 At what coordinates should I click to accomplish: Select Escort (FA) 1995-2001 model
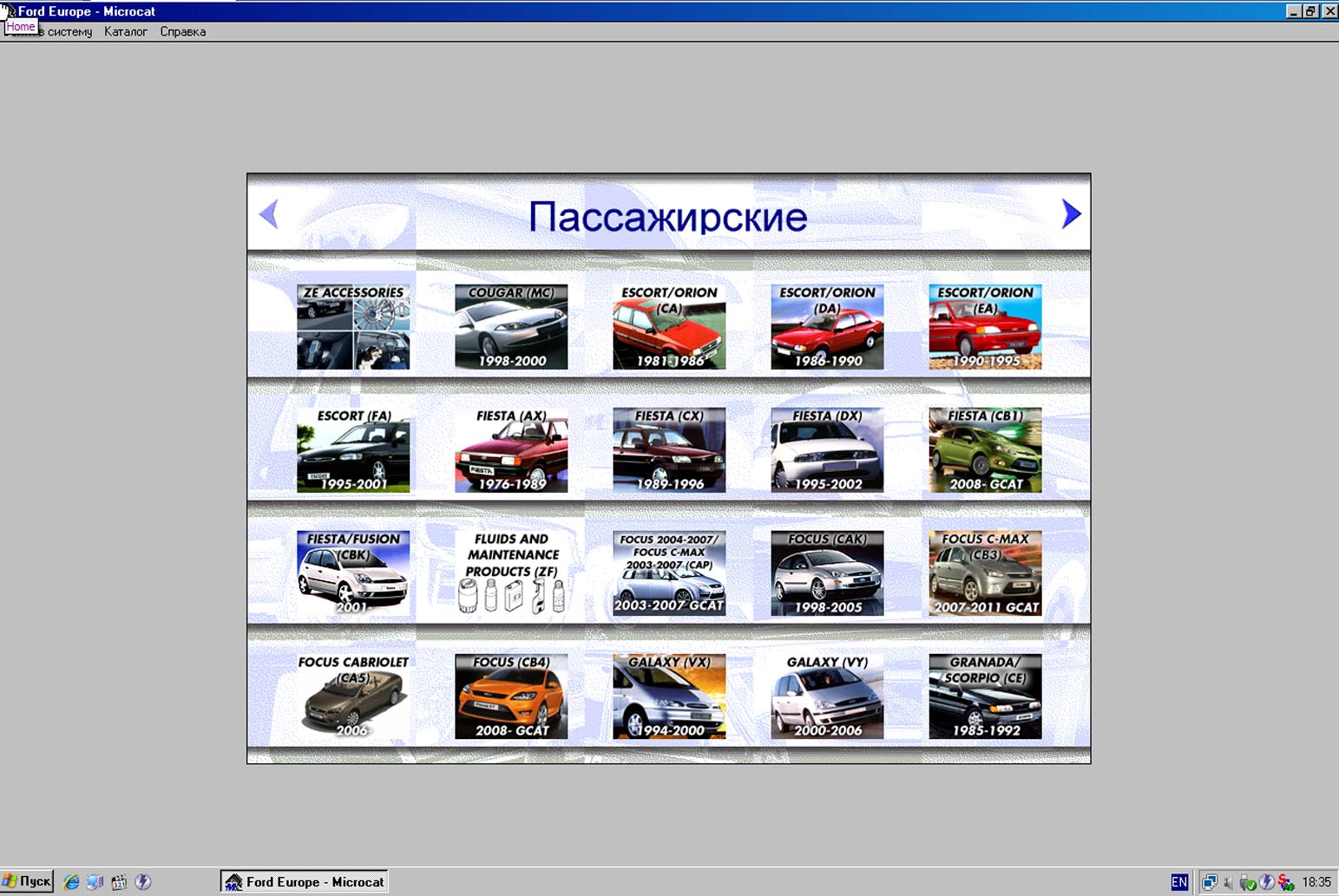(353, 450)
